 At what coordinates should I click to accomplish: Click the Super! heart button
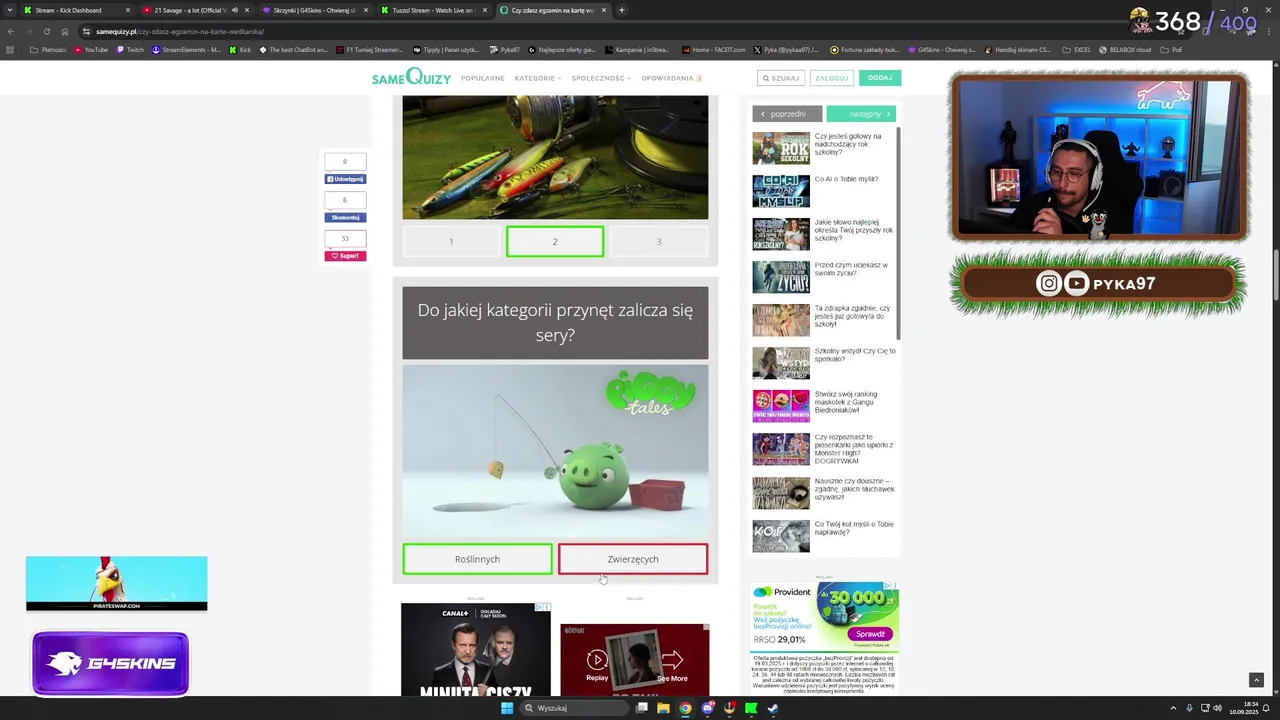(345, 256)
